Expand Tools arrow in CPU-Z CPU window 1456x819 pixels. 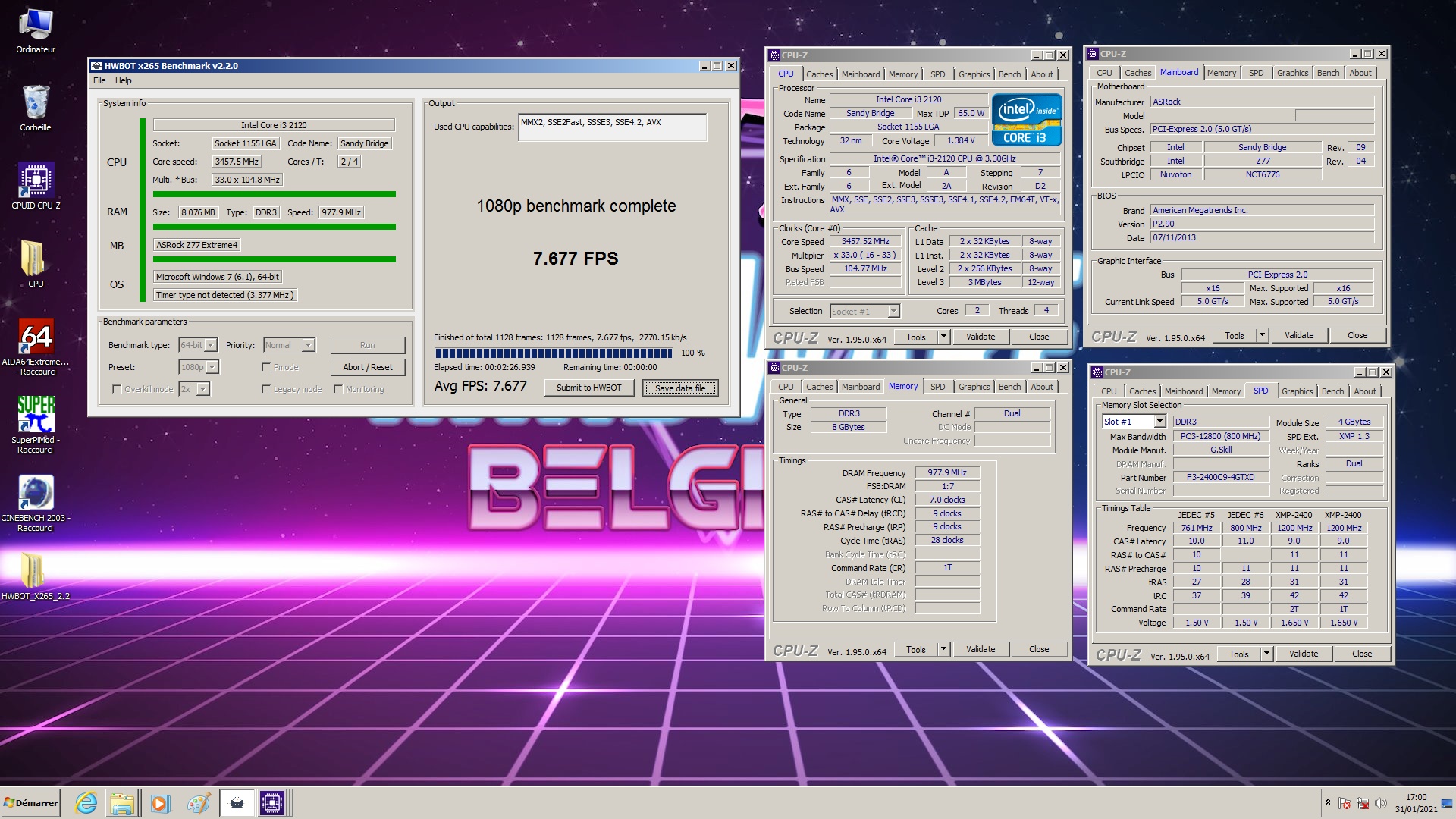pos(943,337)
